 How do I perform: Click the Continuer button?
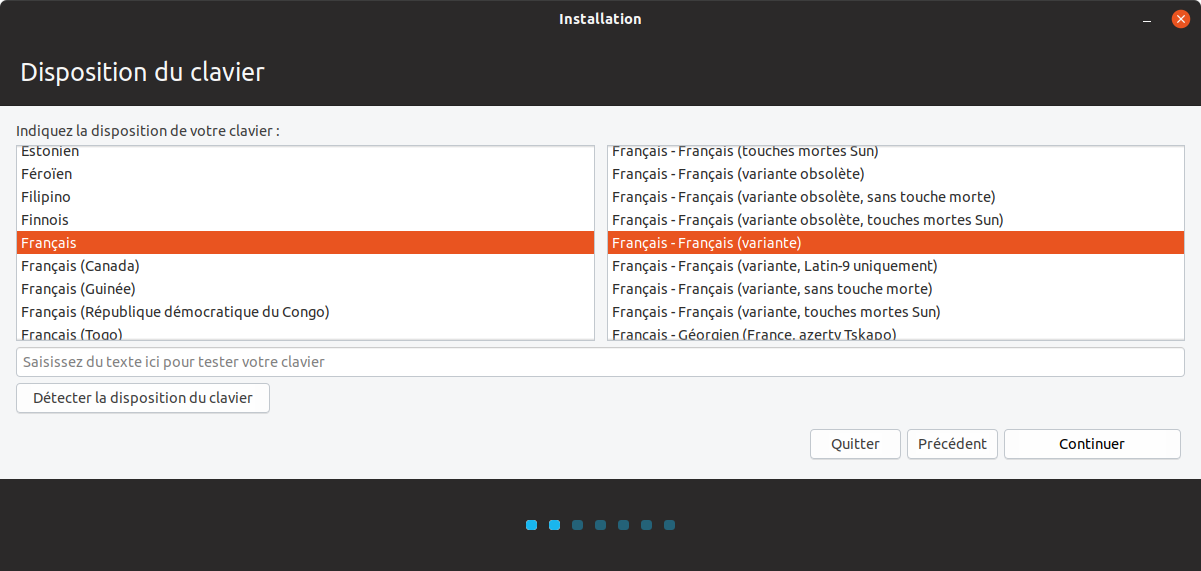[1092, 444]
